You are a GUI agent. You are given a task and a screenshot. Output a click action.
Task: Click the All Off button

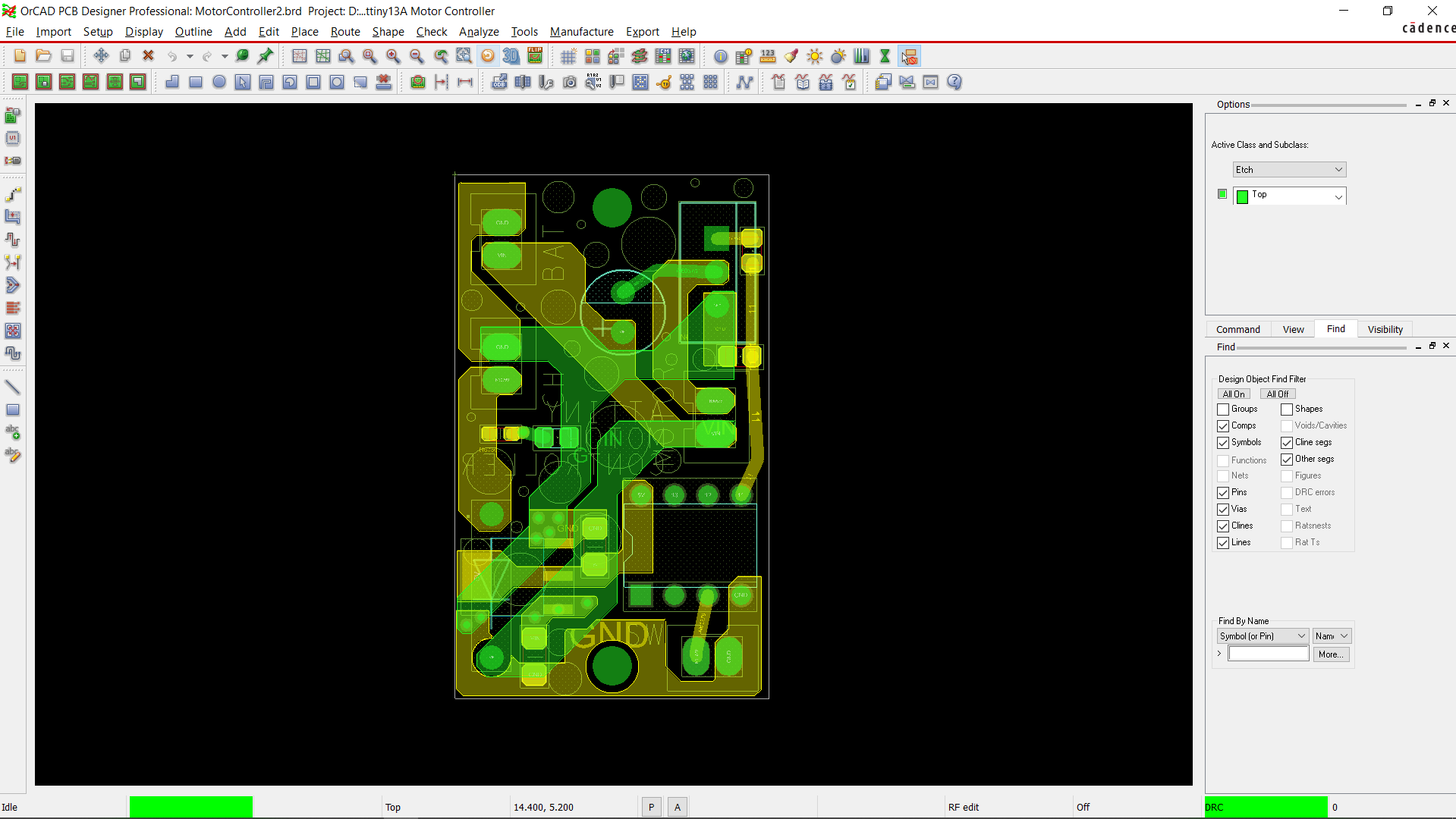click(x=1278, y=394)
